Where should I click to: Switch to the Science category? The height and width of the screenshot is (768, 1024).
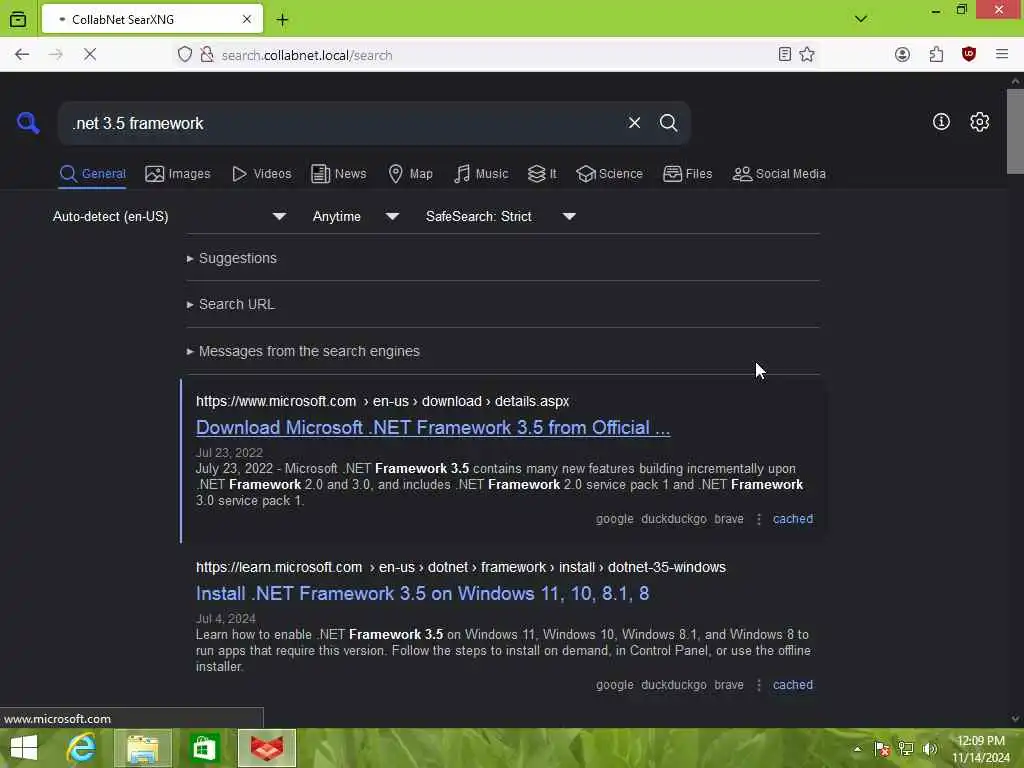pos(609,174)
